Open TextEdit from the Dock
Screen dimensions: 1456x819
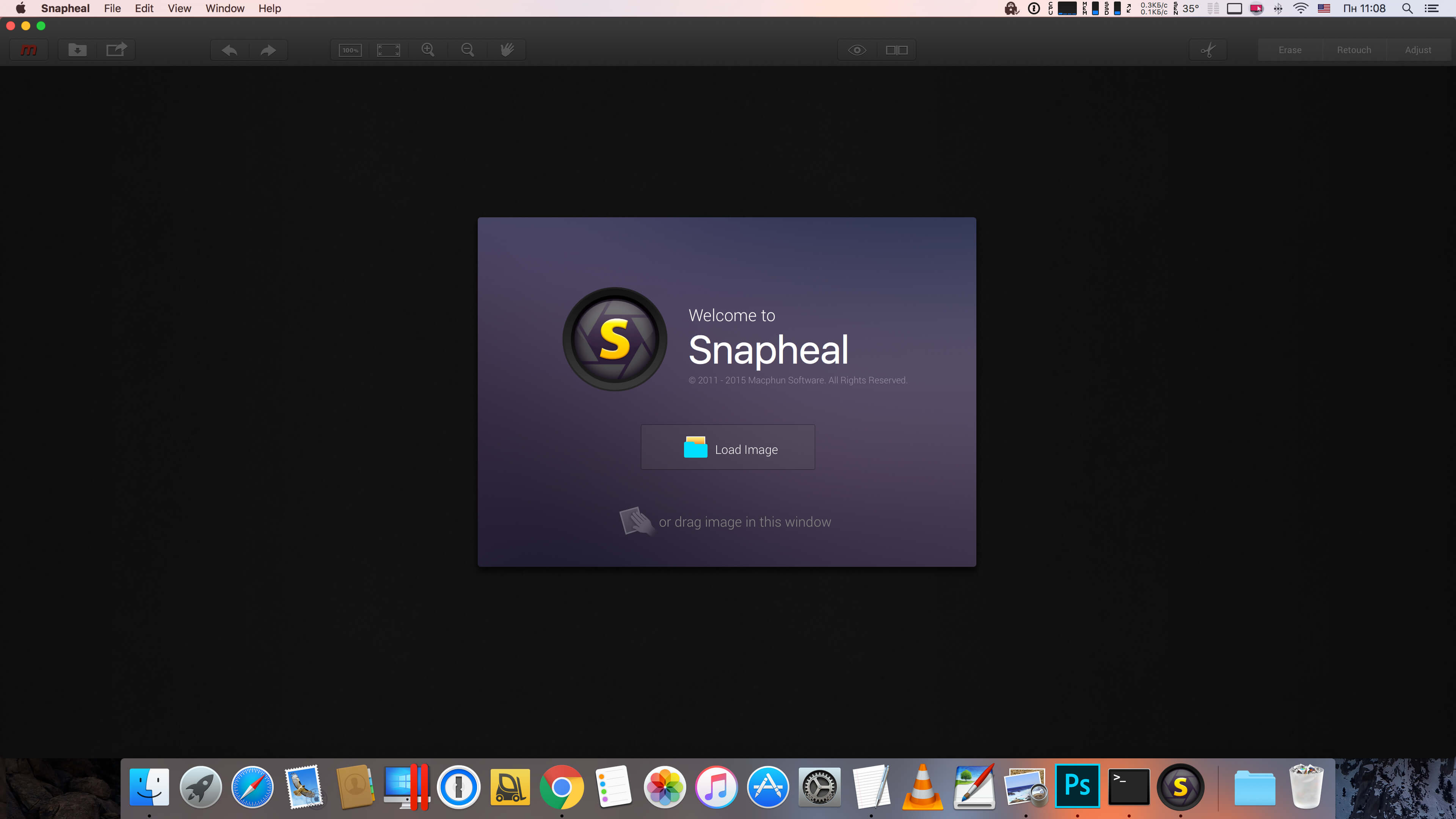pyautogui.click(x=871, y=786)
